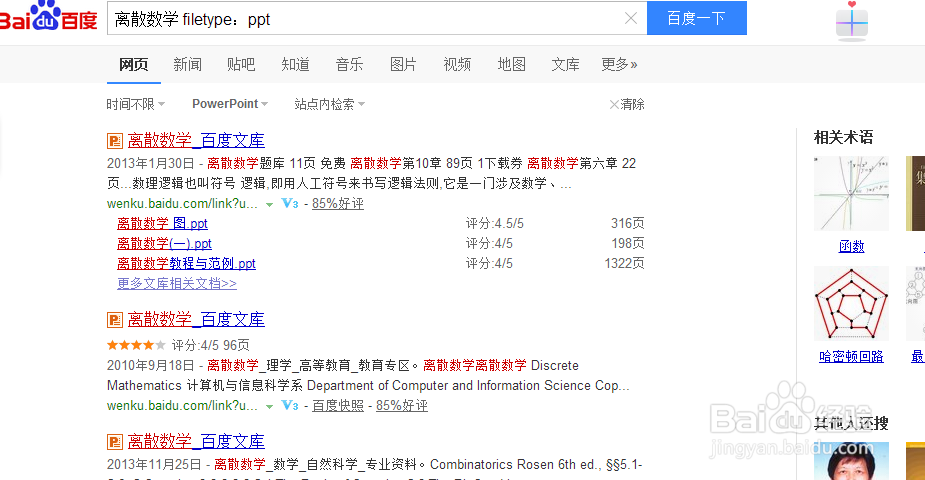Switch to the 新闻 tab

tap(188, 64)
